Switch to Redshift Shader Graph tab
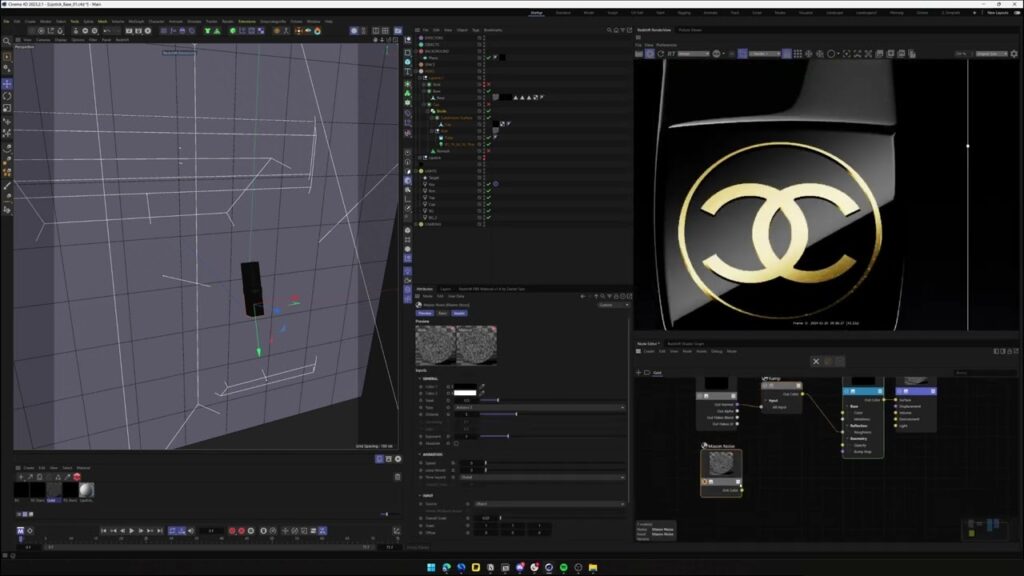Image resolution: width=1024 pixels, height=576 pixels. pos(685,344)
